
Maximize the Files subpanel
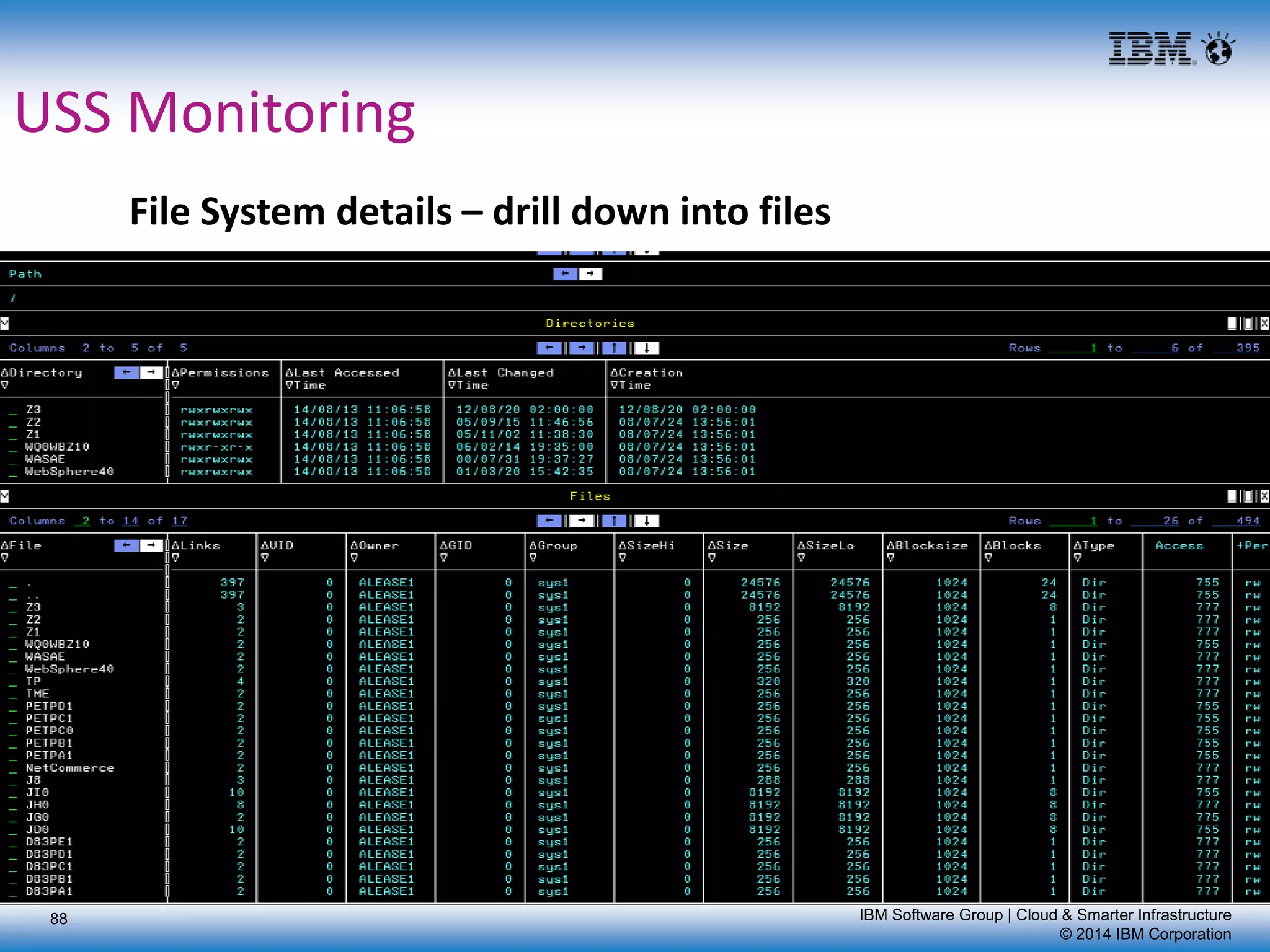click(x=1248, y=496)
